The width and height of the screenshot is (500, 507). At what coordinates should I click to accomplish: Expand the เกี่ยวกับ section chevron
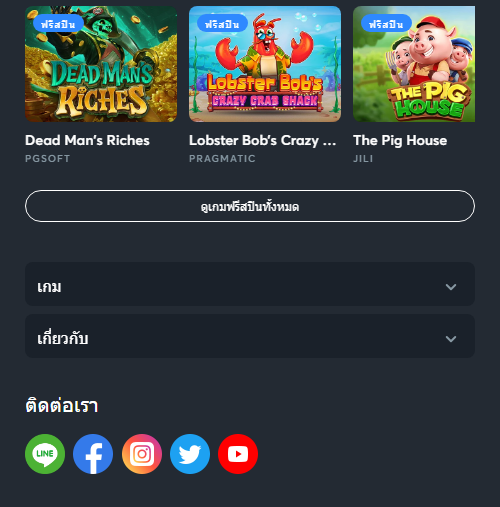point(451,339)
